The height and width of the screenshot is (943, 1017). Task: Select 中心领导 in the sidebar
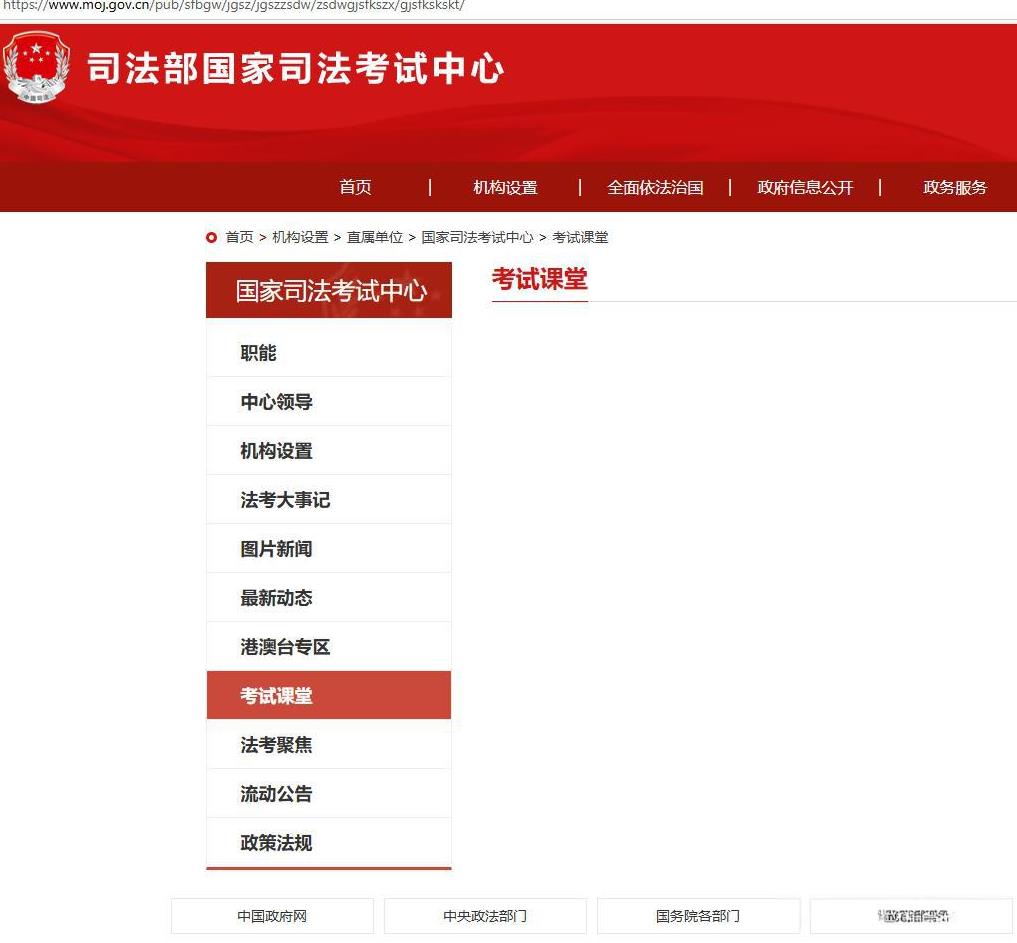click(x=329, y=402)
